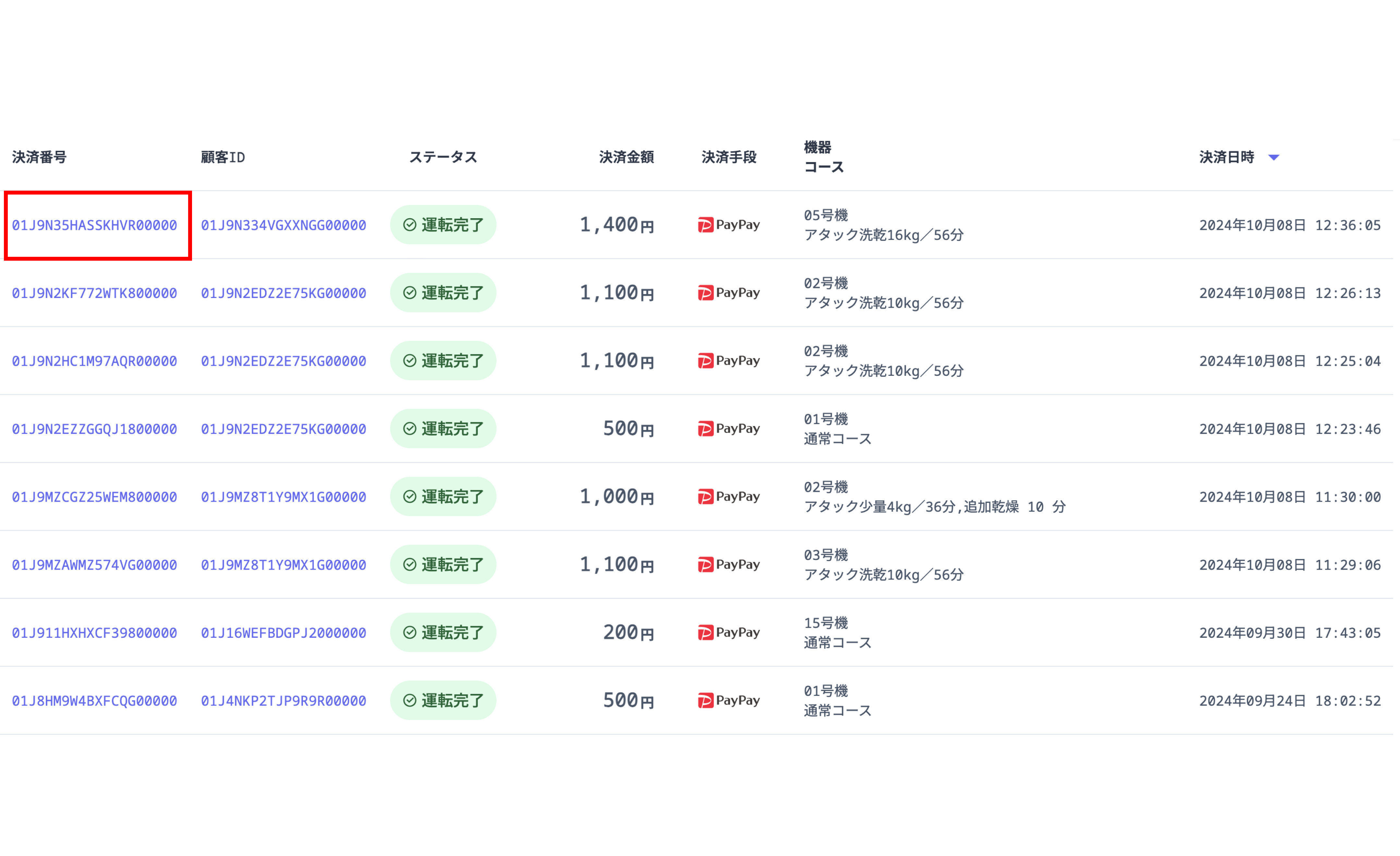Click PayPay icon in 200円 row
The height and width of the screenshot is (856, 1400).
click(x=705, y=632)
